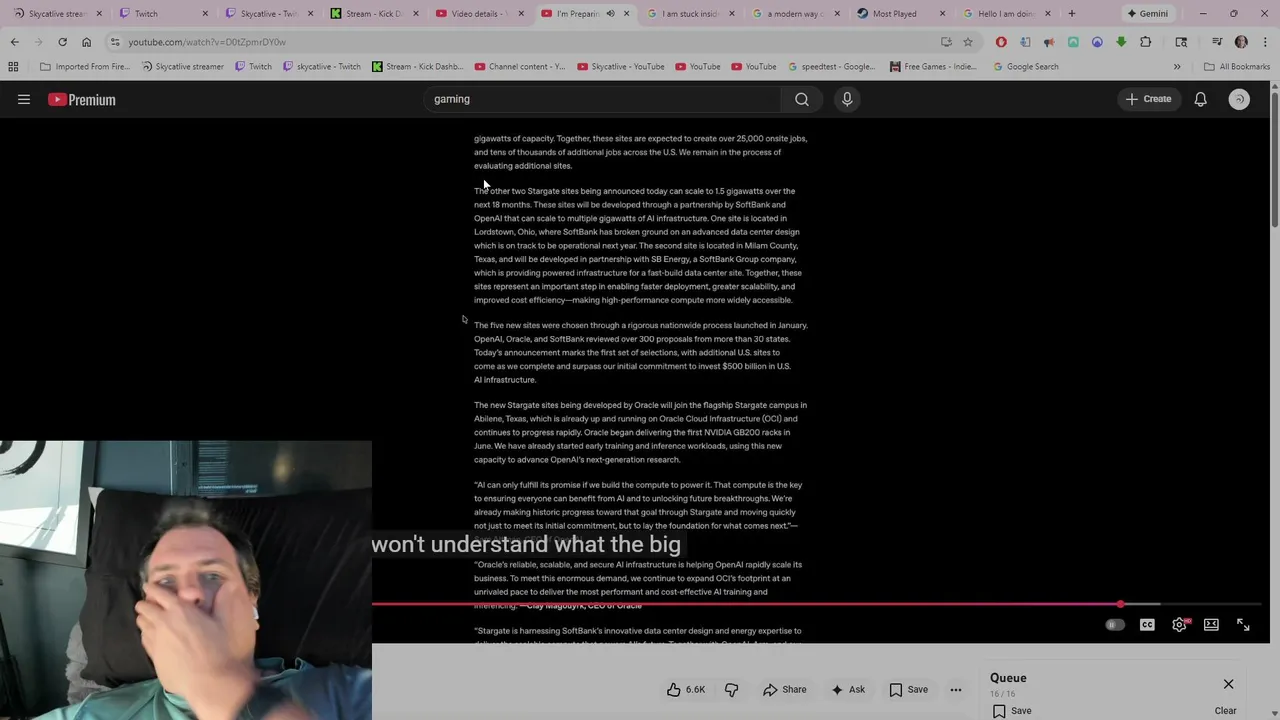
Task: Open speedtest - Google bookmark
Action: click(x=831, y=66)
